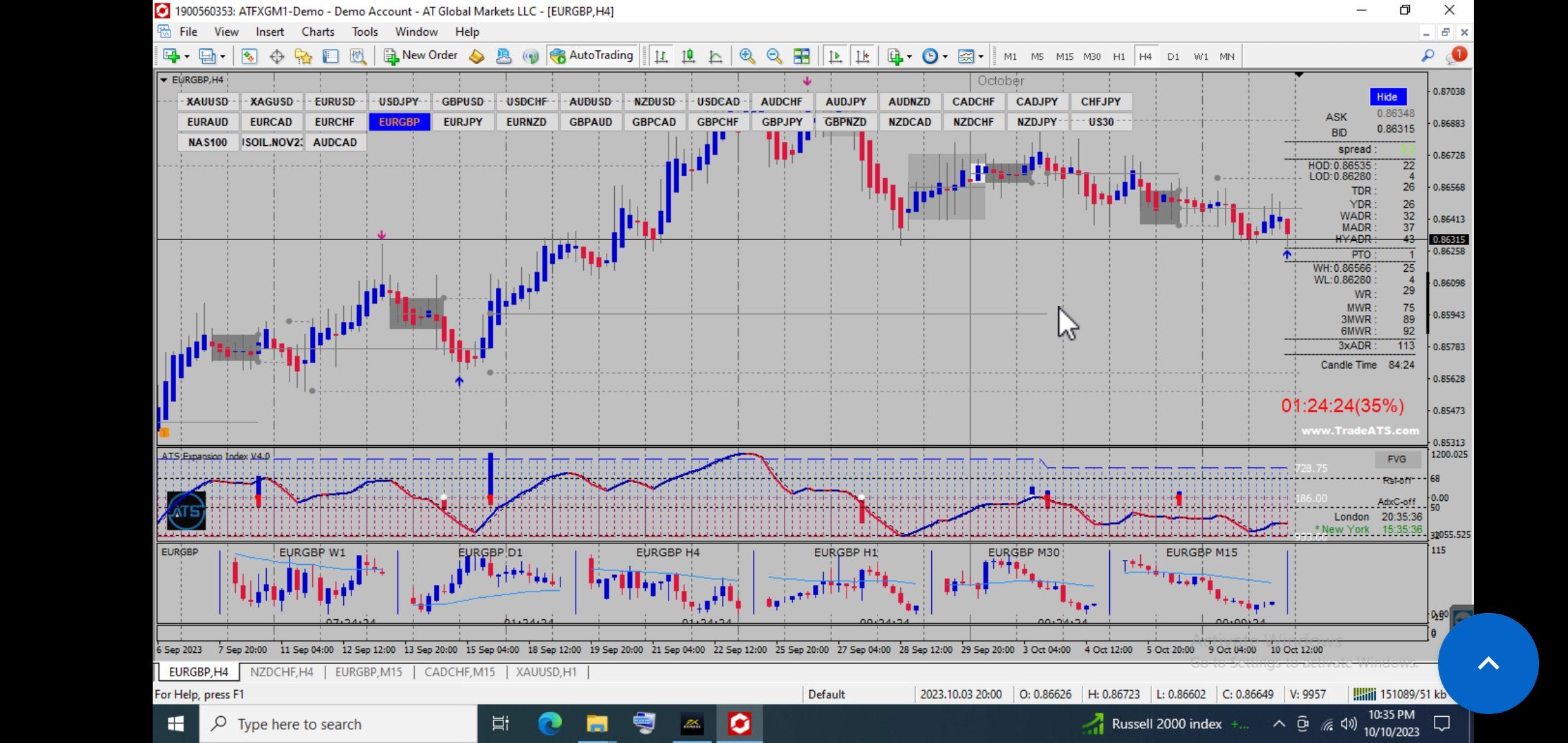1568x743 pixels.
Task: Click the GBPJPY symbol button
Action: pos(782,122)
